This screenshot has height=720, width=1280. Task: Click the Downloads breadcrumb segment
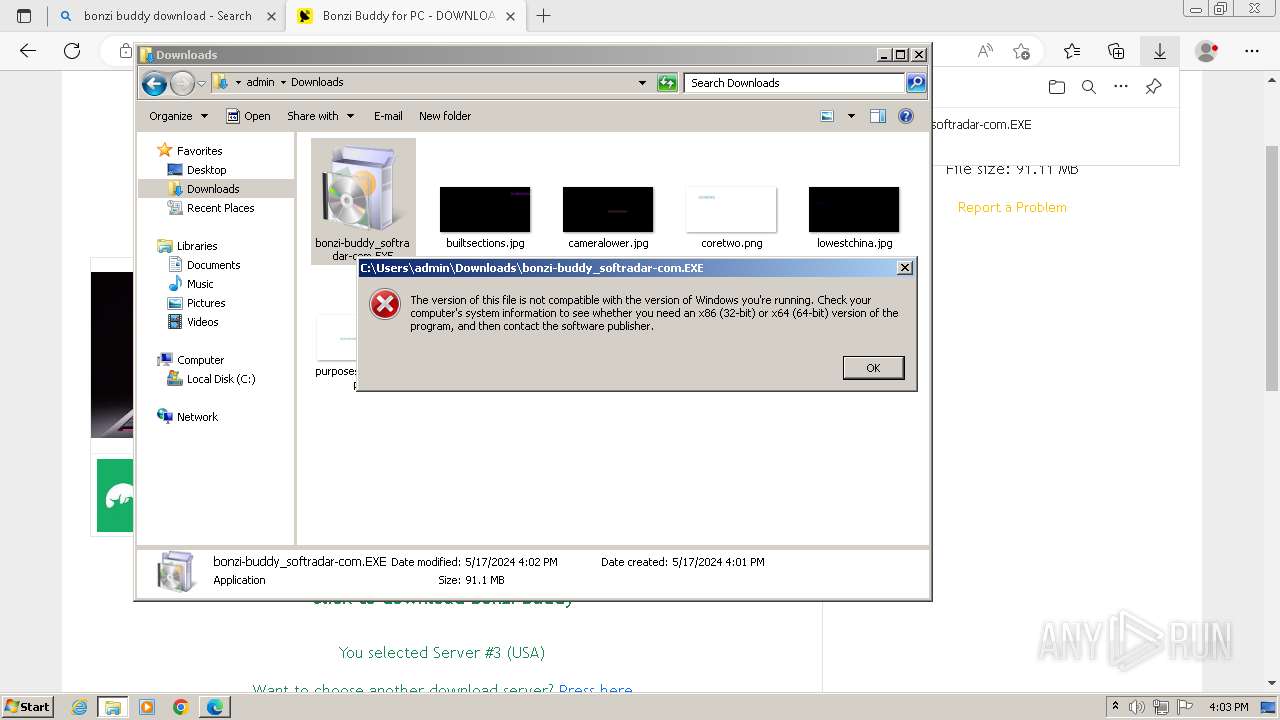click(x=317, y=83)
